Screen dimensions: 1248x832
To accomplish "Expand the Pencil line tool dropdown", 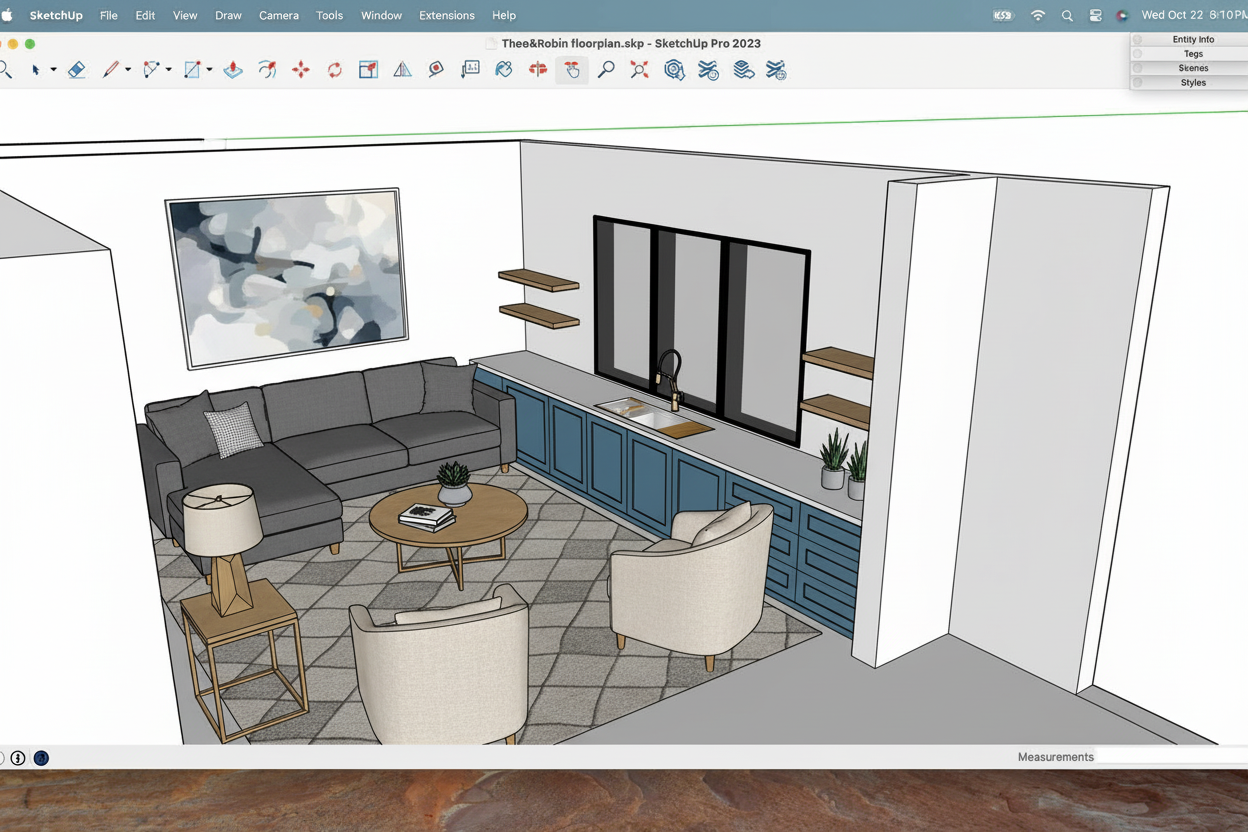I will (128, 70).
